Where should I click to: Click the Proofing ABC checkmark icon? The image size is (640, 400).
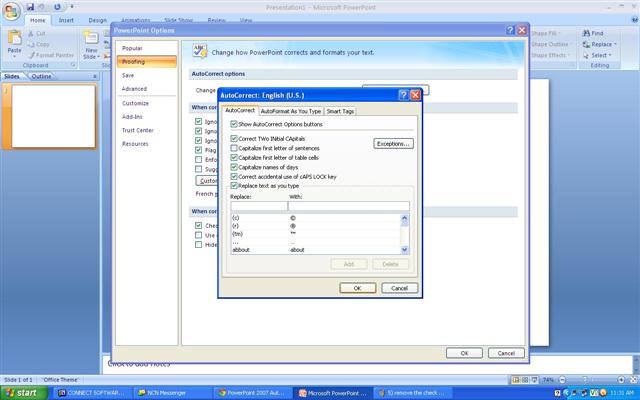[x=200, y=51]
